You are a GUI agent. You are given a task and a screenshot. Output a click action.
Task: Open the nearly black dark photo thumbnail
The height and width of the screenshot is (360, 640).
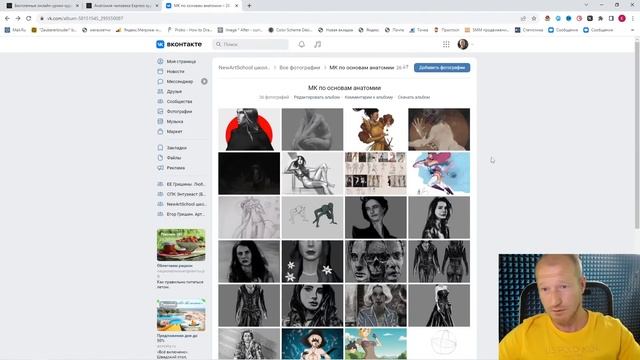pos(249,173)
